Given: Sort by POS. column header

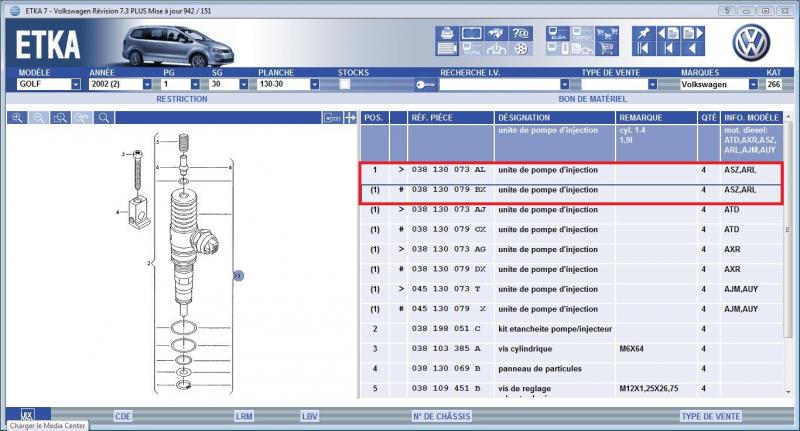Looking at the screenshot, I should pyautogui.click(x=374, y=118).
